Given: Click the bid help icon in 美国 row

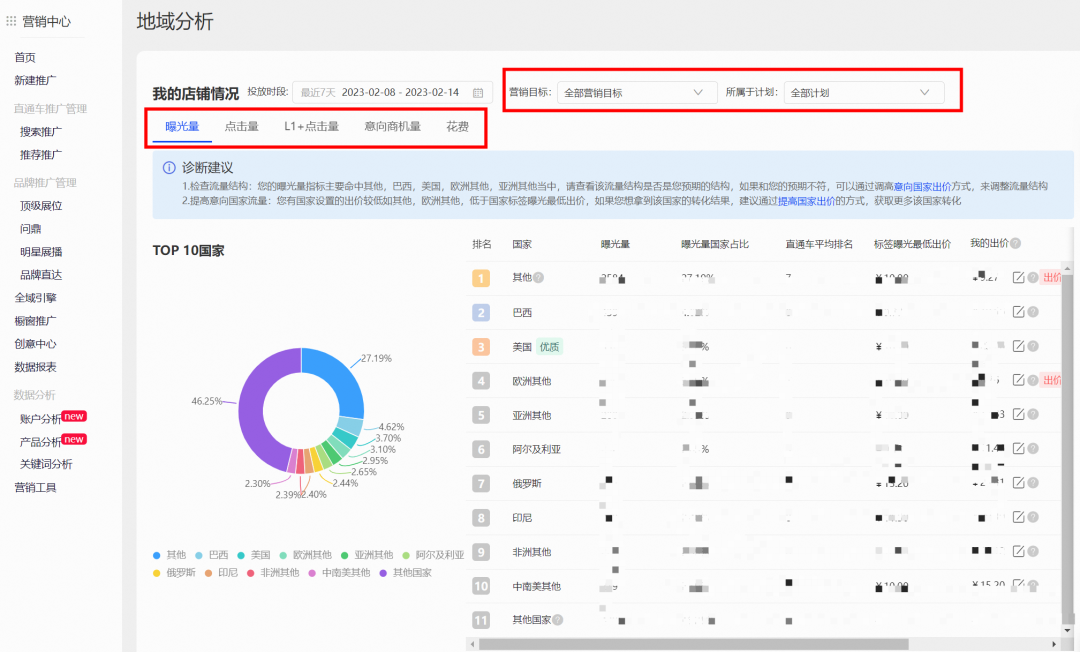Looking at the screenshot, I should [1033, 346].
